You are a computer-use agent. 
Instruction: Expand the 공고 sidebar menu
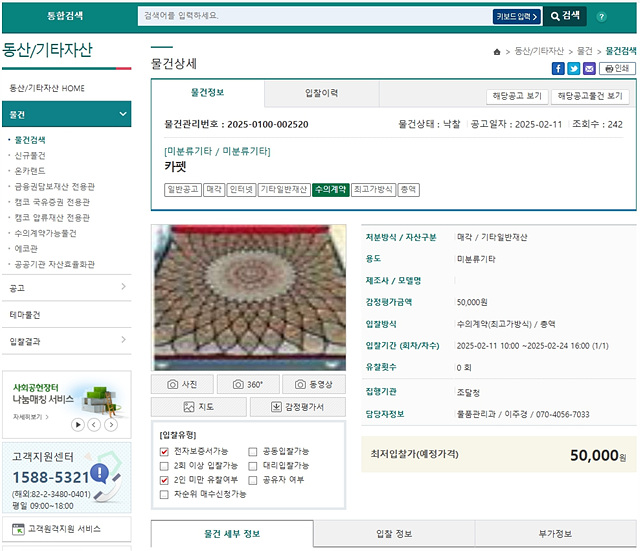tap(67, 288)
